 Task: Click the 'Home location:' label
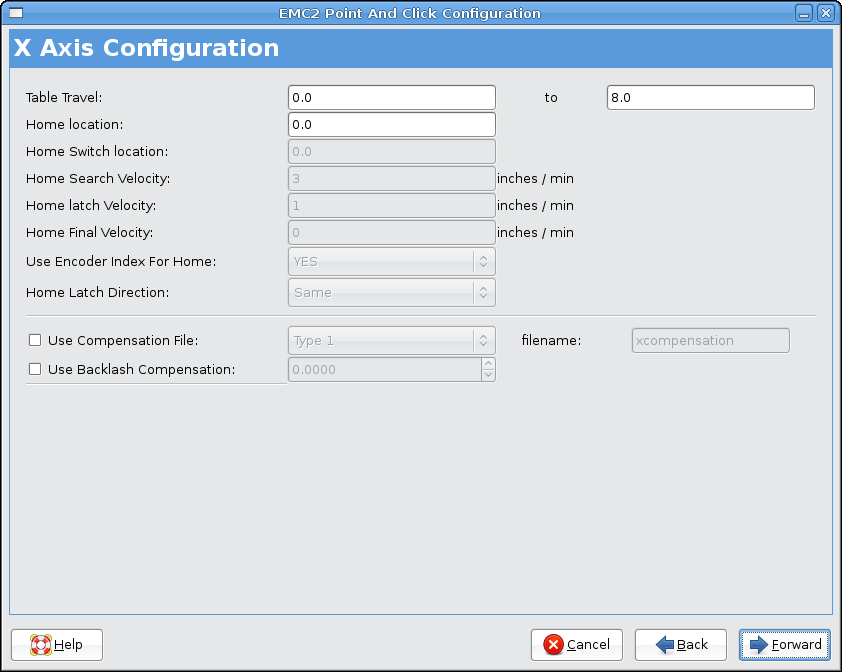[75, 125]
